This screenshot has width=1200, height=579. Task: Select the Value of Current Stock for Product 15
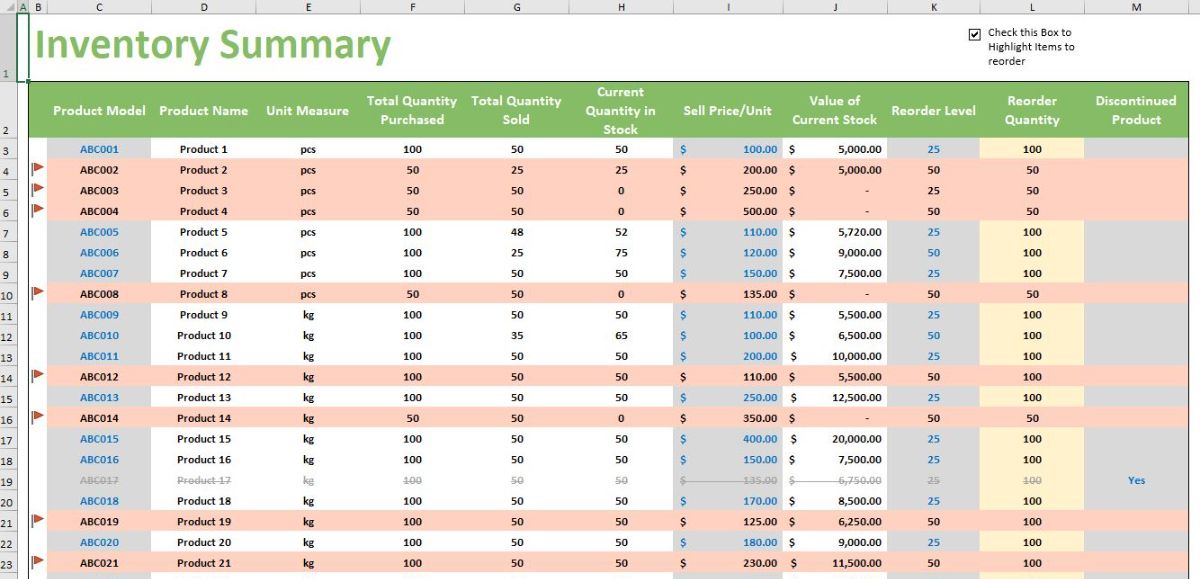pyautogui.click(x=834, y=439)
